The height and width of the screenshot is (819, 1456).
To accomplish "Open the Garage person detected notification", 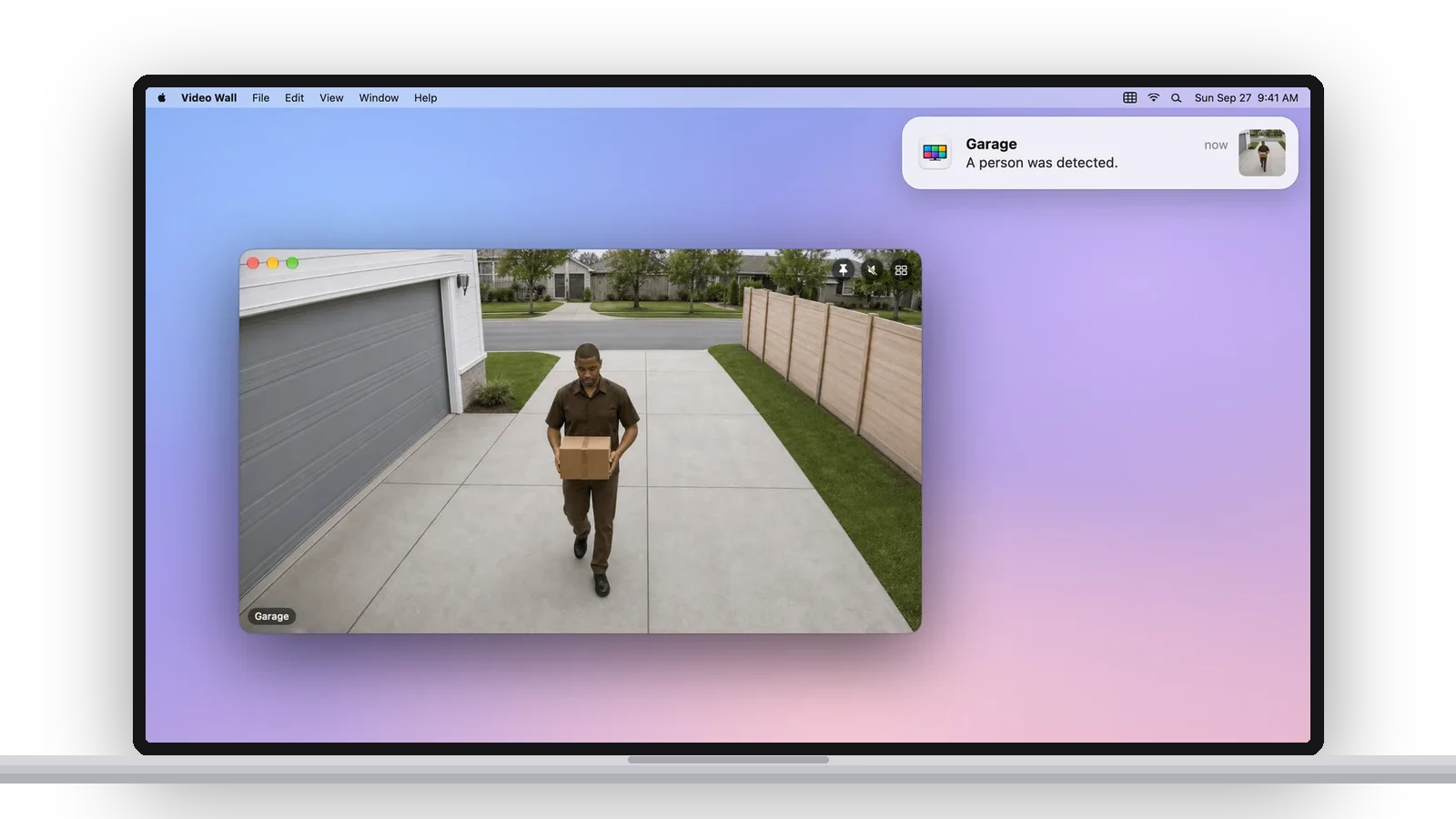I will [x=1099, y=153].
